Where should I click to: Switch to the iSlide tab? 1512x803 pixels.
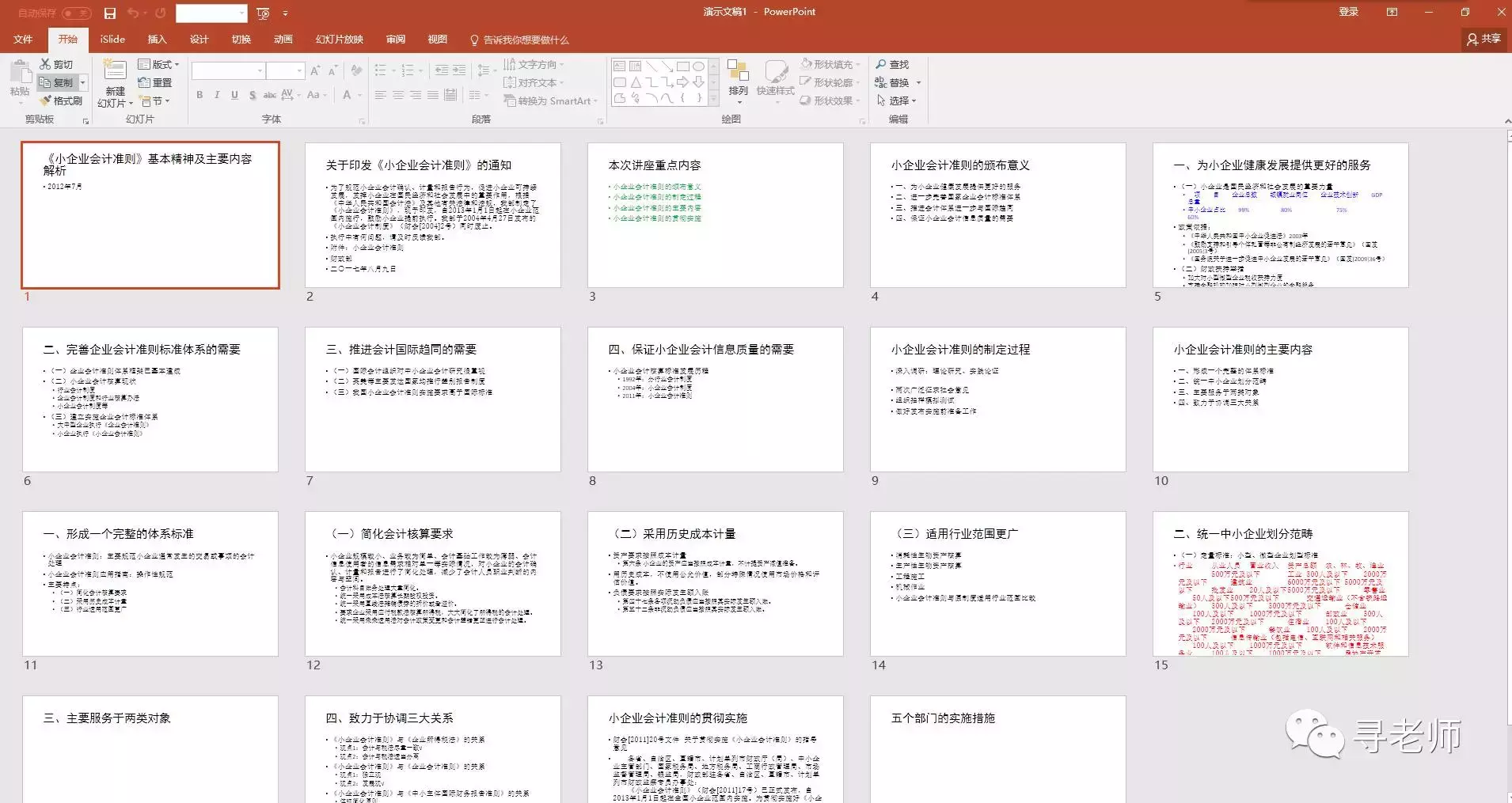[112, 40]
